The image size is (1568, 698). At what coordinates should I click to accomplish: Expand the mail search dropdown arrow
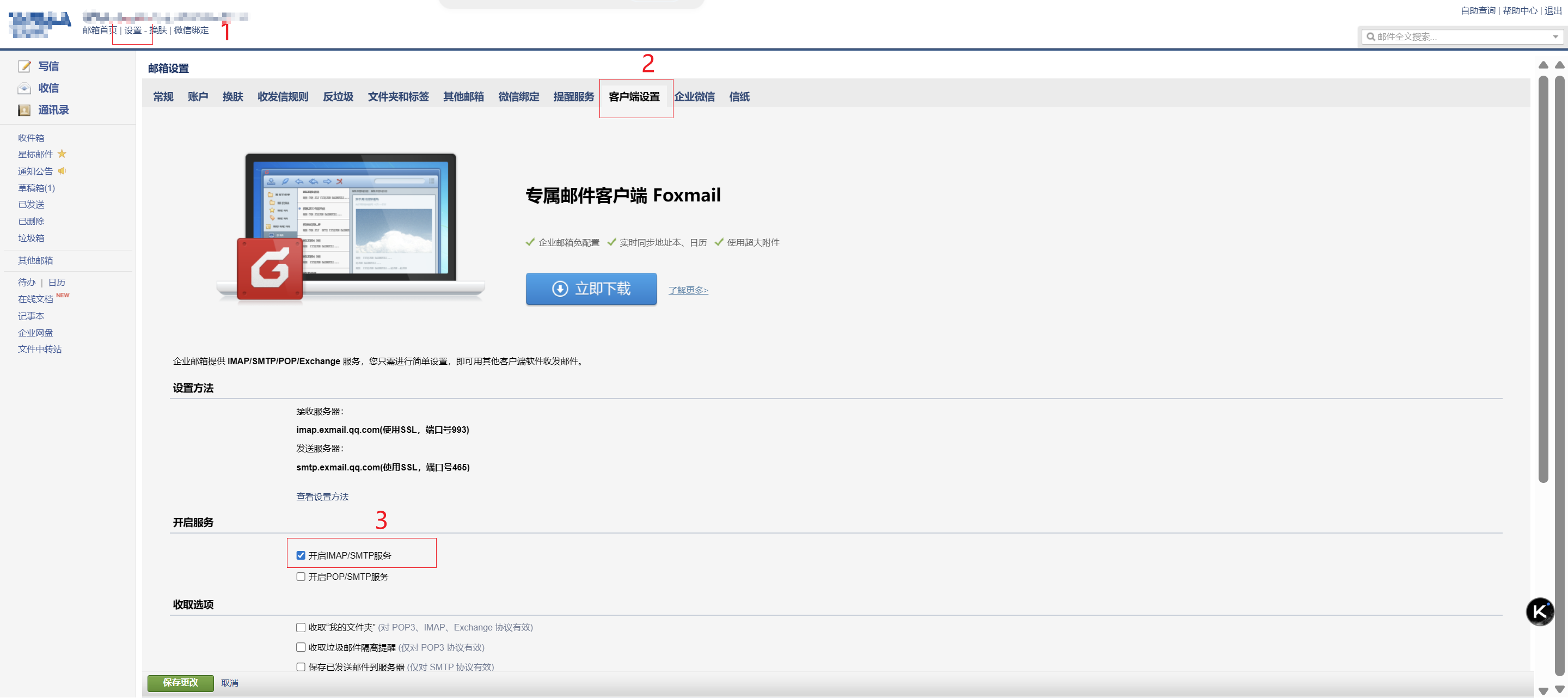(1555, 36)
